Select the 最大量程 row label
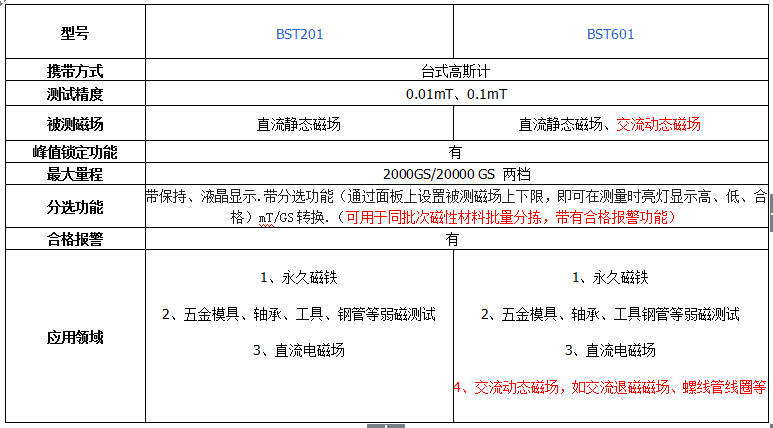Image resolution: width=773 pixels, height=428 pixels. pos(75,174)
